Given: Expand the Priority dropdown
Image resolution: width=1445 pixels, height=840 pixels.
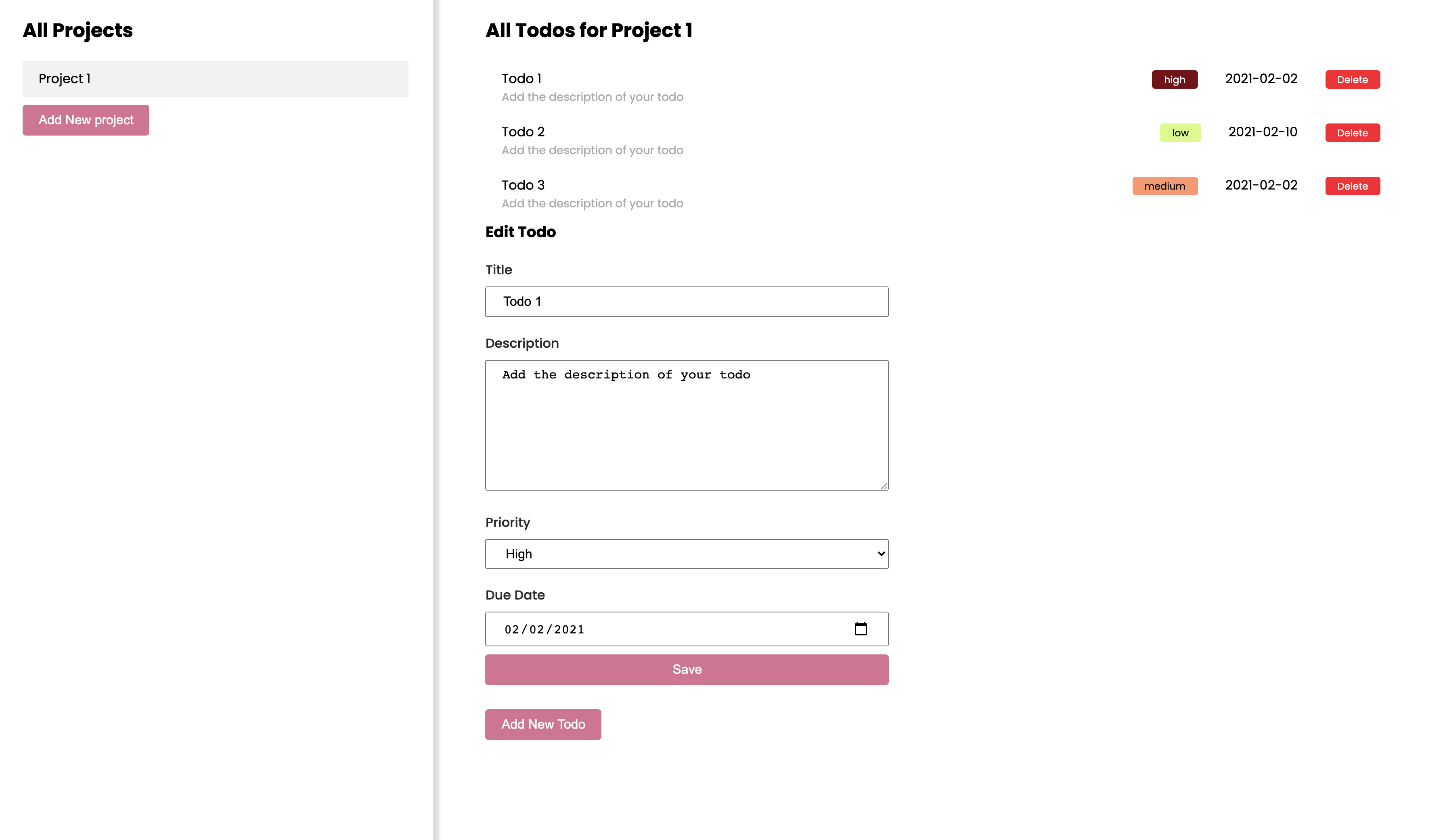Looking at the screenshot, I should [686, 554].
